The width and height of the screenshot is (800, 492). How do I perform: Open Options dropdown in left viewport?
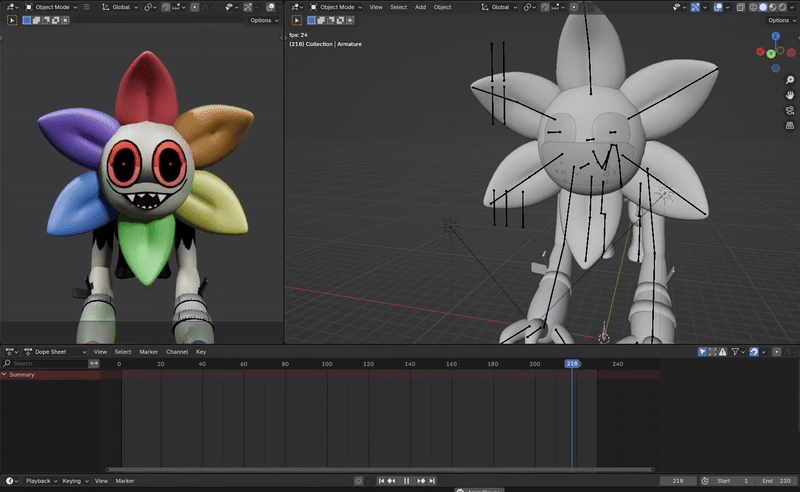264,20
